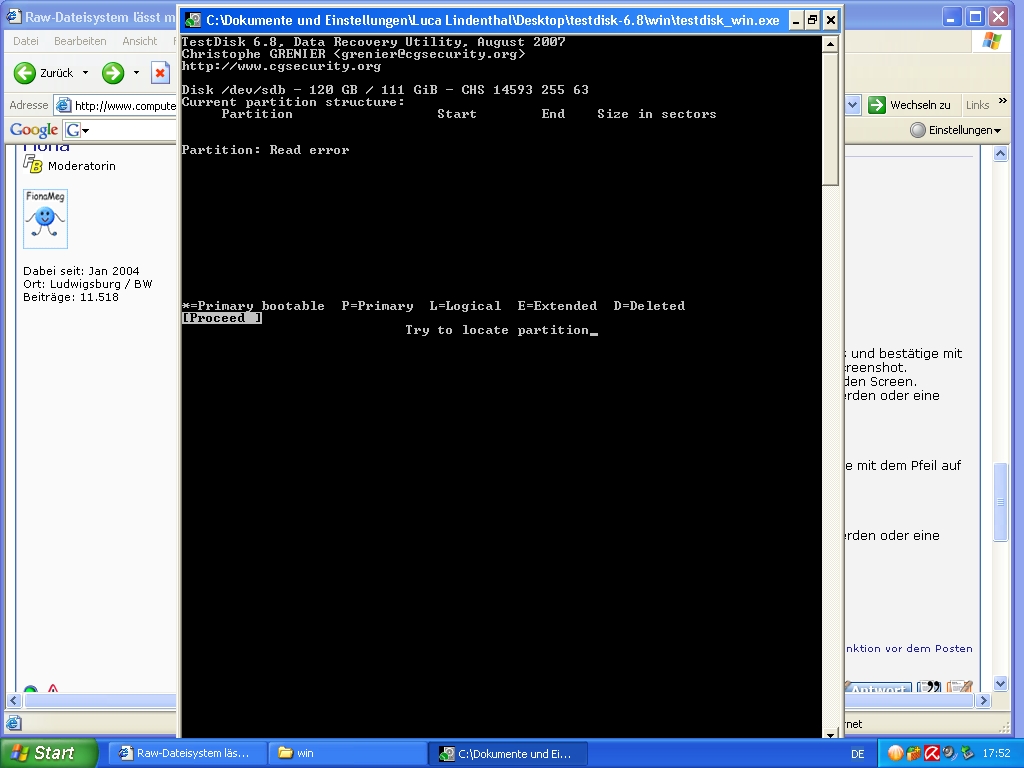Open the forward history dropdown arrow
1024x768 pixels.
(136, 72)
